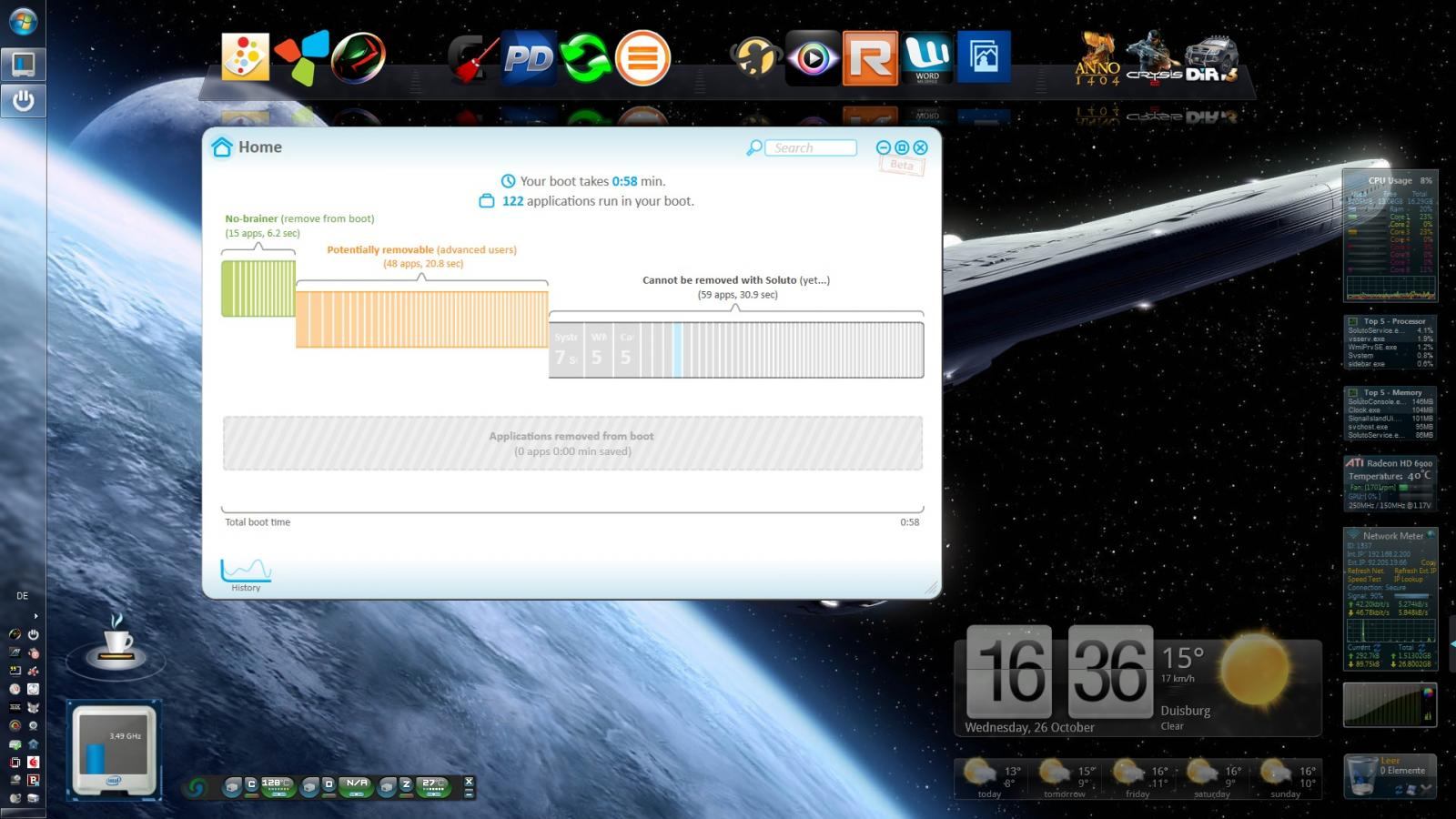Click the flip clock minute digits

point(1110,672)
